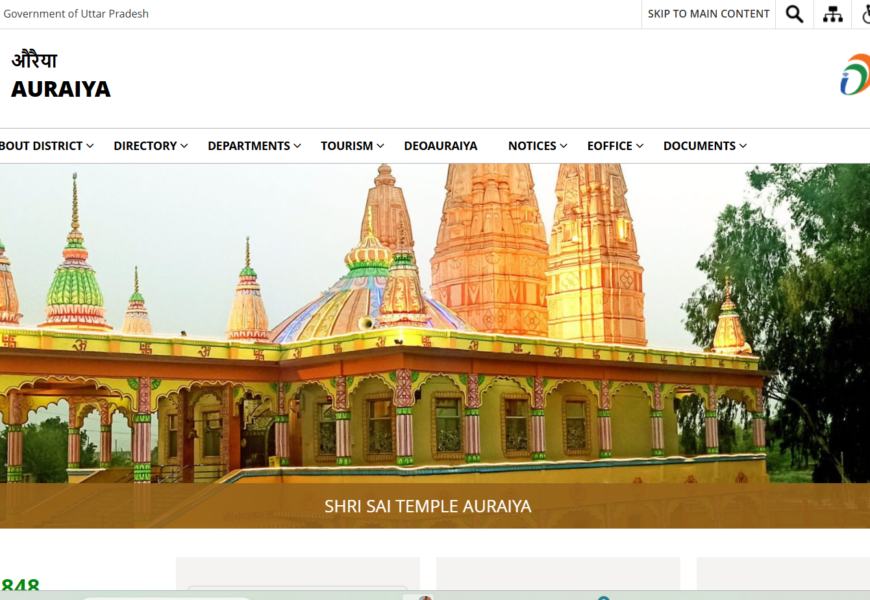Open the eOffice menu
Screen dimensions: 870x600
610,146
